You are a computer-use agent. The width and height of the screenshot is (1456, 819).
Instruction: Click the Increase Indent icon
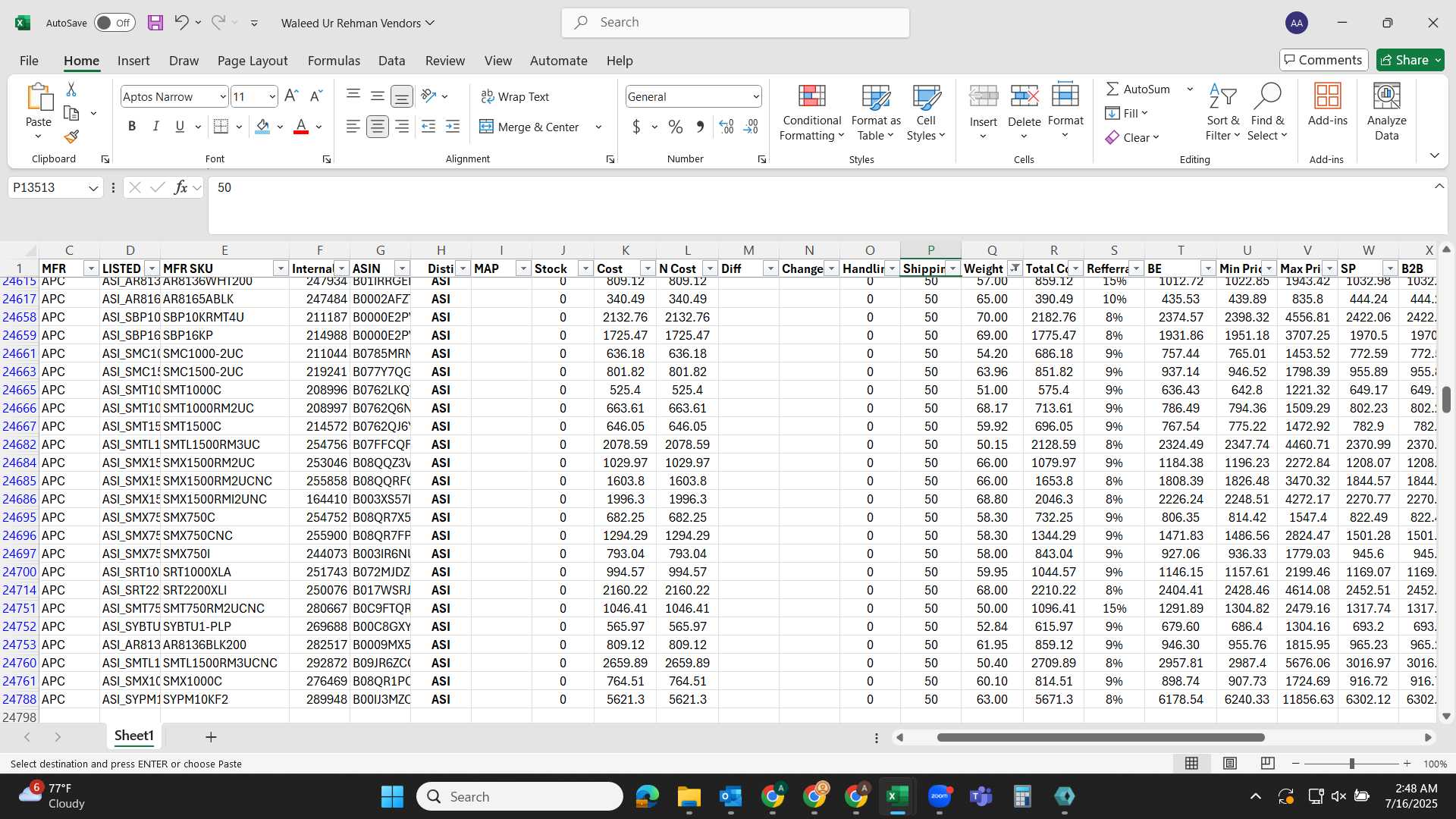click(453, 127)
